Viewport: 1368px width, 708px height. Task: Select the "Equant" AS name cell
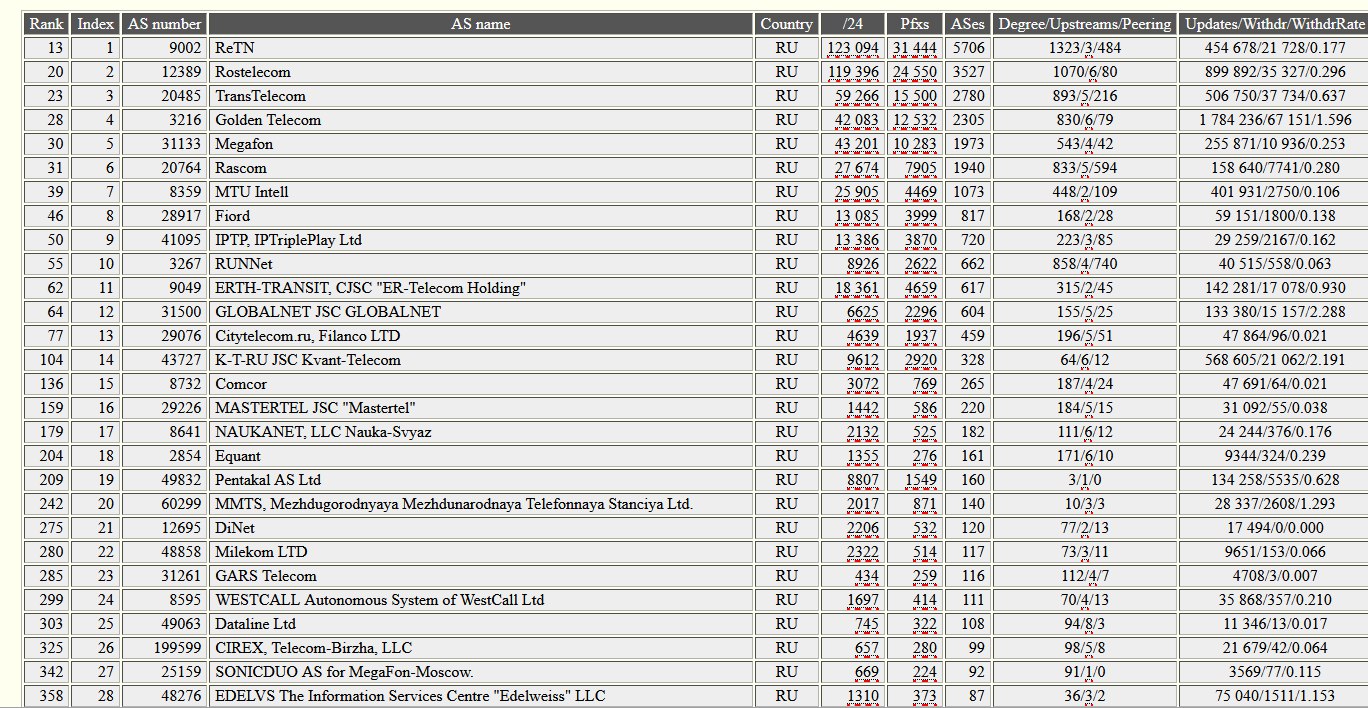click(x=481, y=456)
